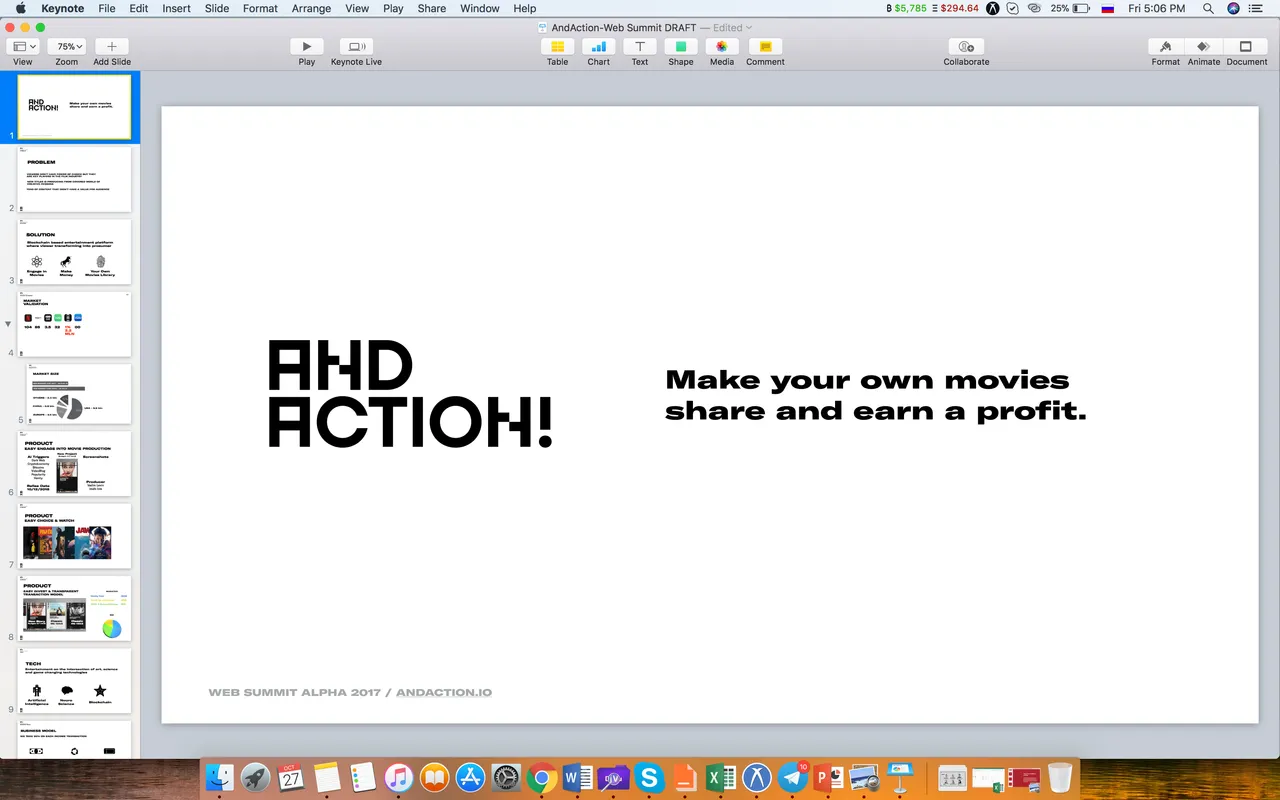1280x800 pixels.
Task: Open the Play menu
Action: click(x=393, y=8)
